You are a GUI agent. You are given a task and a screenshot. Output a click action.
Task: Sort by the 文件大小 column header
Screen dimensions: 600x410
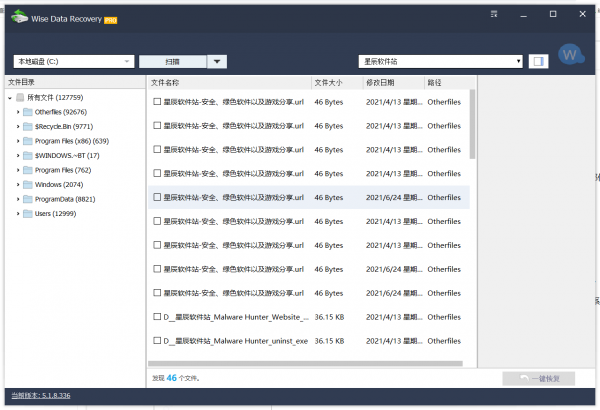point(337,83)
